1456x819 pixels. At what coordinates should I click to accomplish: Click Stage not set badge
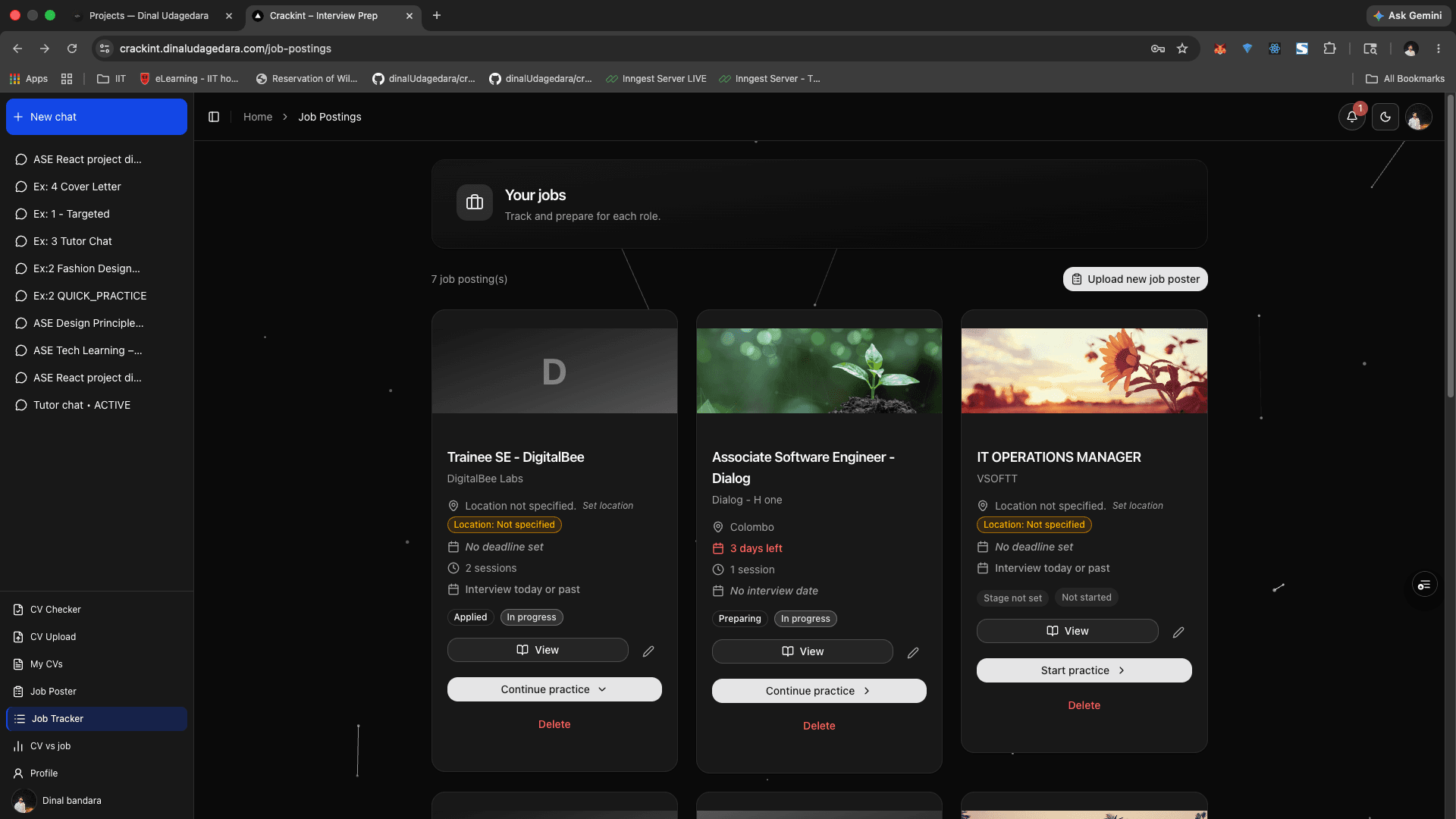tap(1012, 598)
